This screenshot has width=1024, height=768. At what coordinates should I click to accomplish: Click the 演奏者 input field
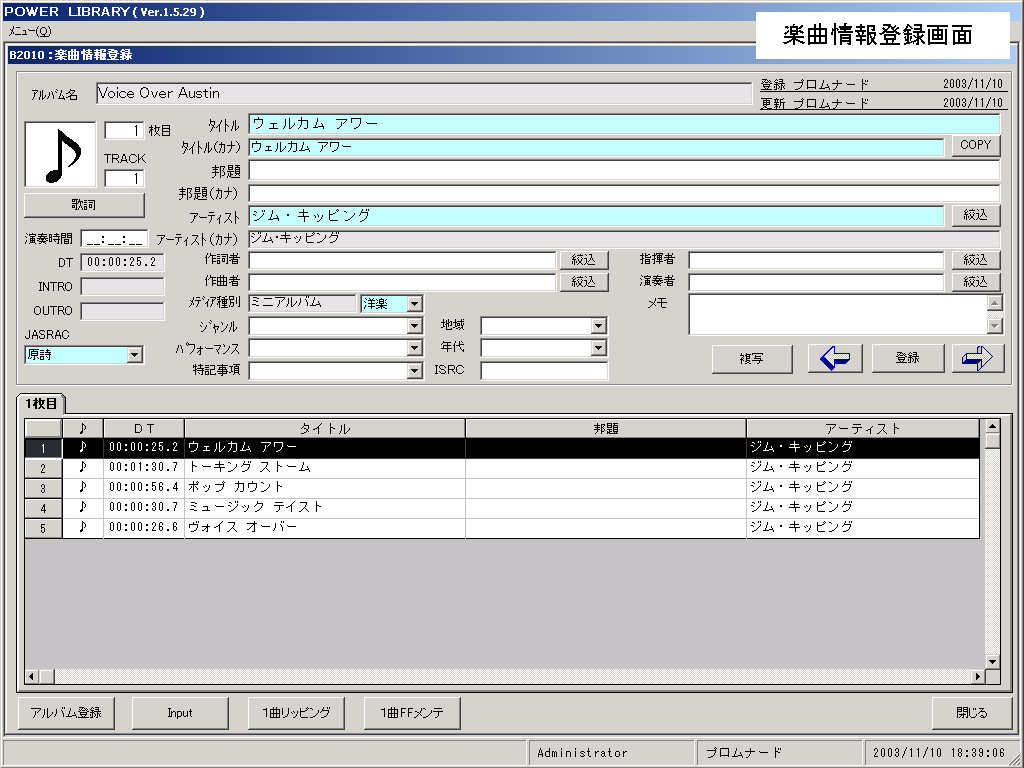816,282
